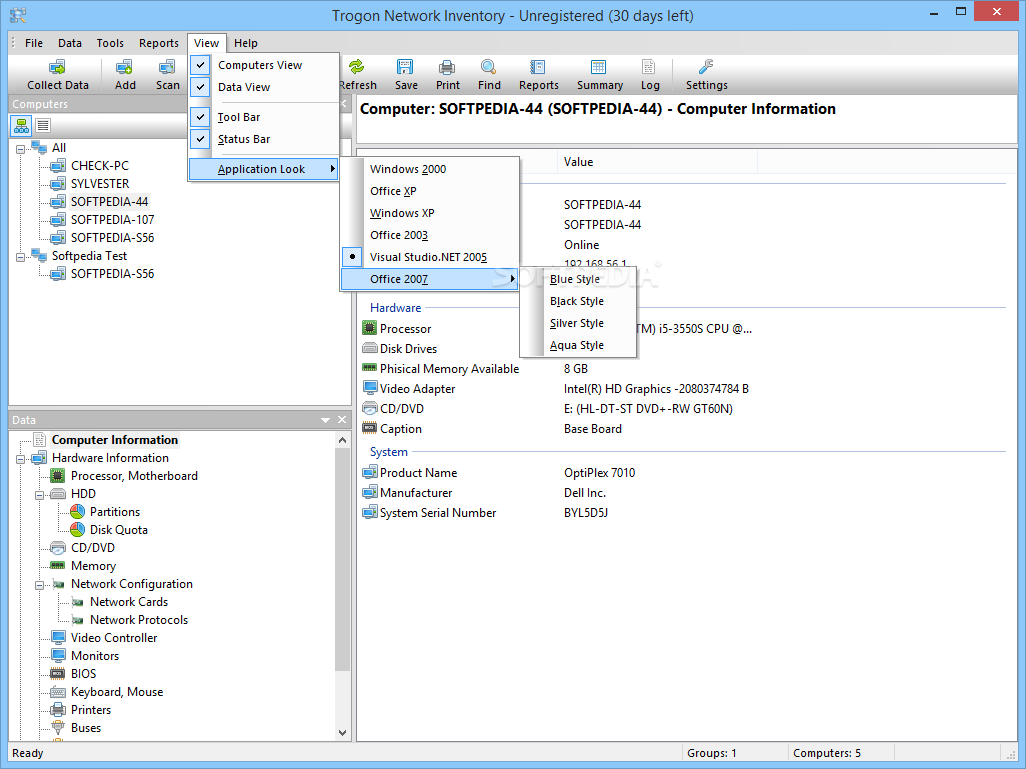Image resolution: width=1026 pixels, height=769 pixels.
Task: Select the Office XP look
Action: click(429, 190)
